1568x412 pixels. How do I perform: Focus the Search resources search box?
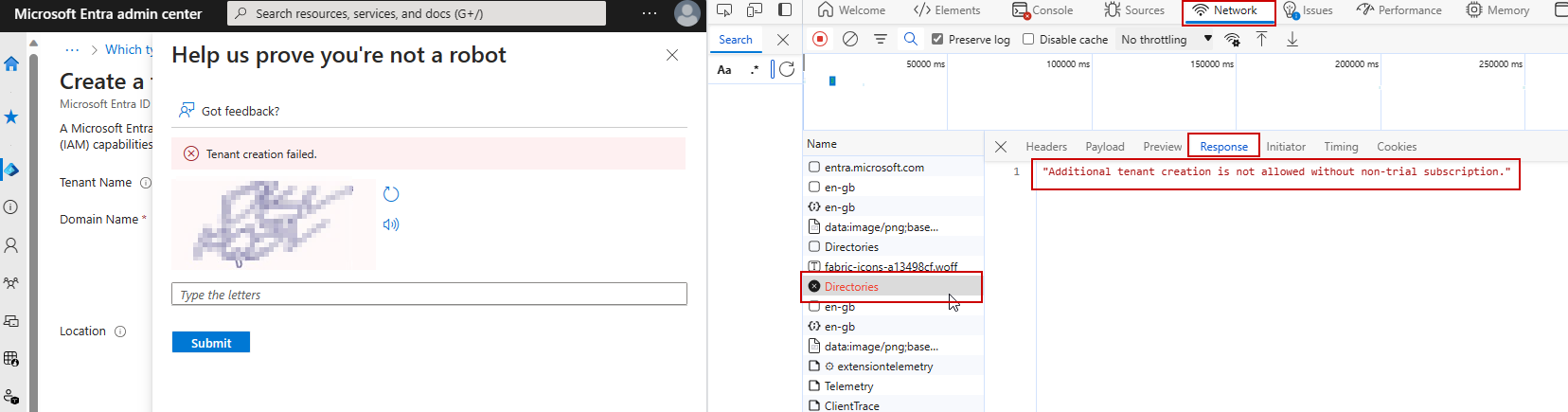(417, 13)
